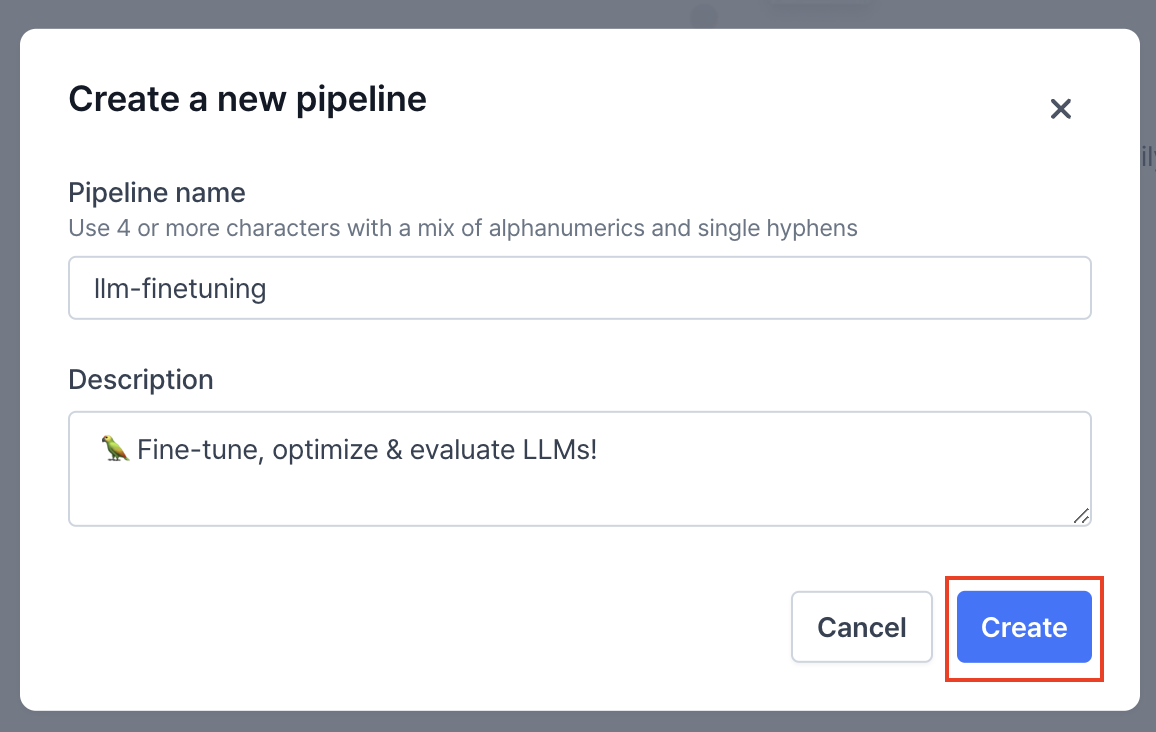
Task: Click the white modal card background
Action: (x=400, y=560)
